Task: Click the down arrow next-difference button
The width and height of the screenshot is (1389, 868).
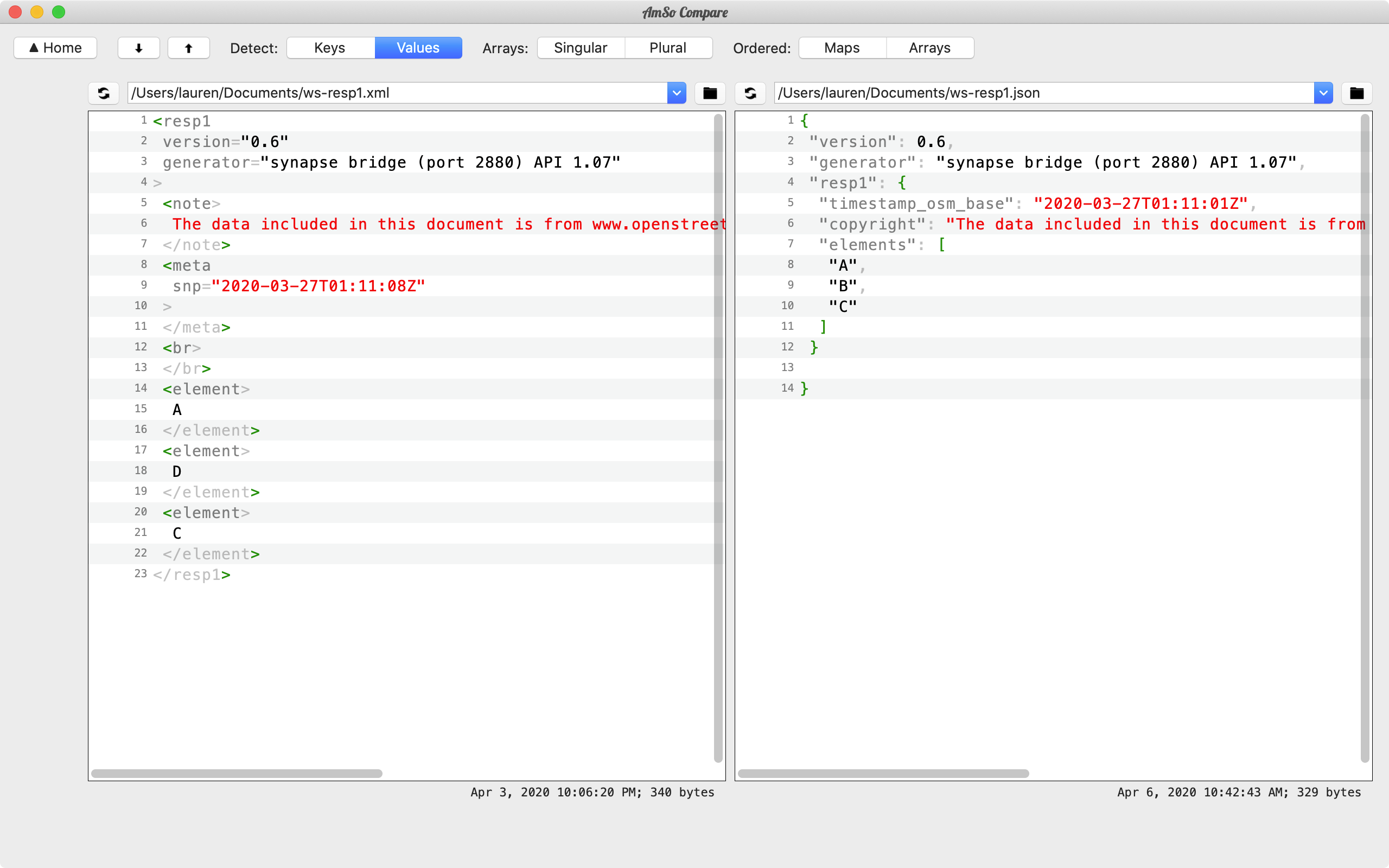Action: (138, 48)
